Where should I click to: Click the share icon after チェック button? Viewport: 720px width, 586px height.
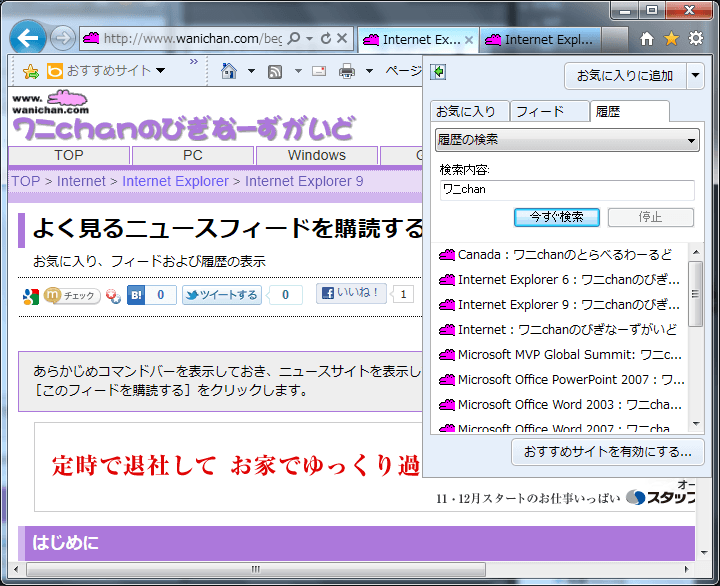(x=113, y=296)
